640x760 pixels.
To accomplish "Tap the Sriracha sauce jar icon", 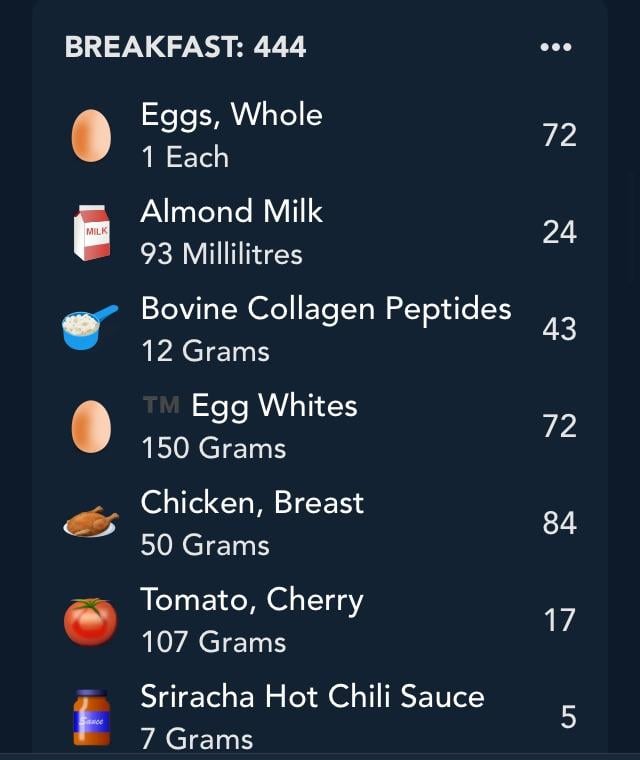I will coord(92,718).
